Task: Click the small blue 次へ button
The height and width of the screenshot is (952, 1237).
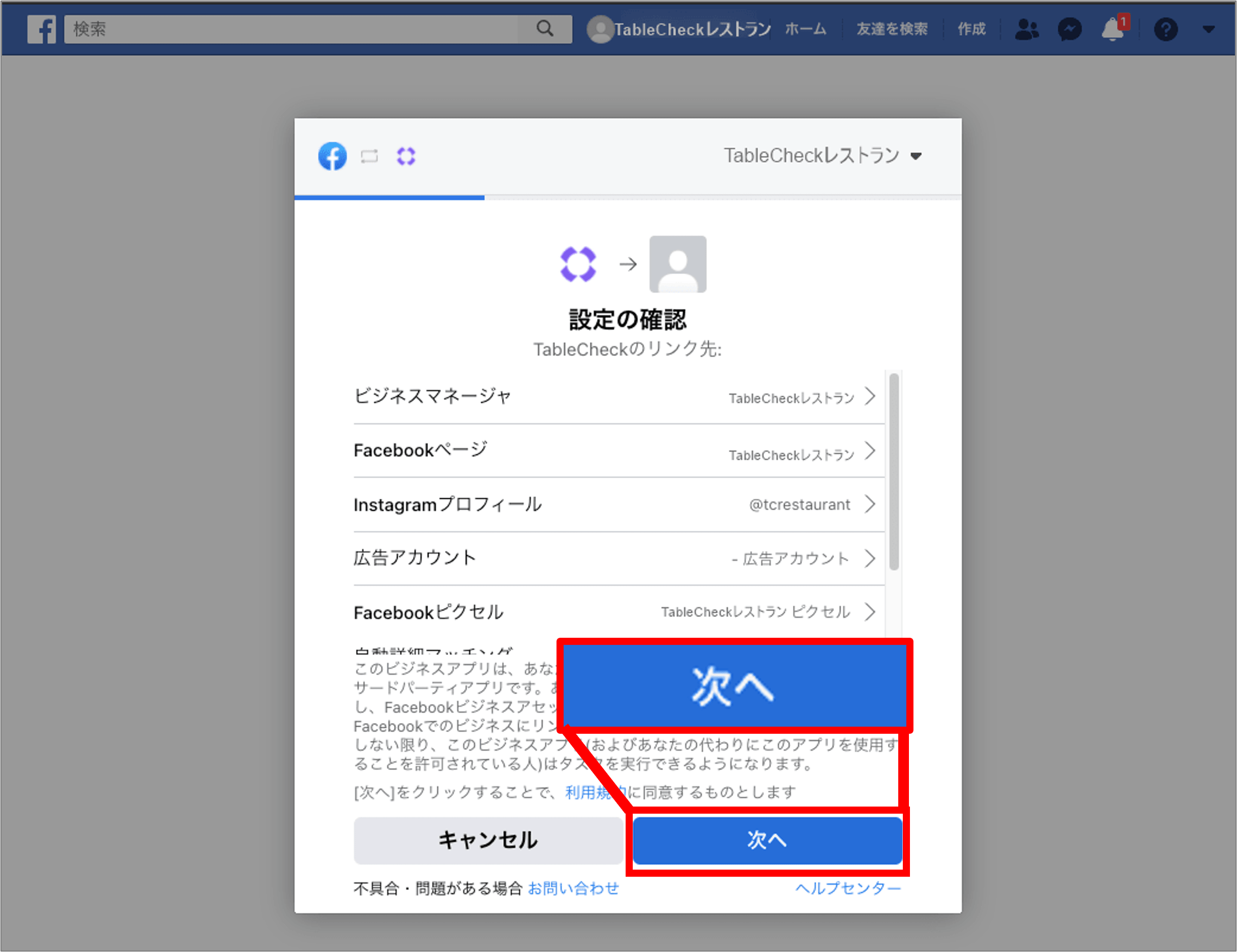Action: pyautogui.click(x=767, y=841)
